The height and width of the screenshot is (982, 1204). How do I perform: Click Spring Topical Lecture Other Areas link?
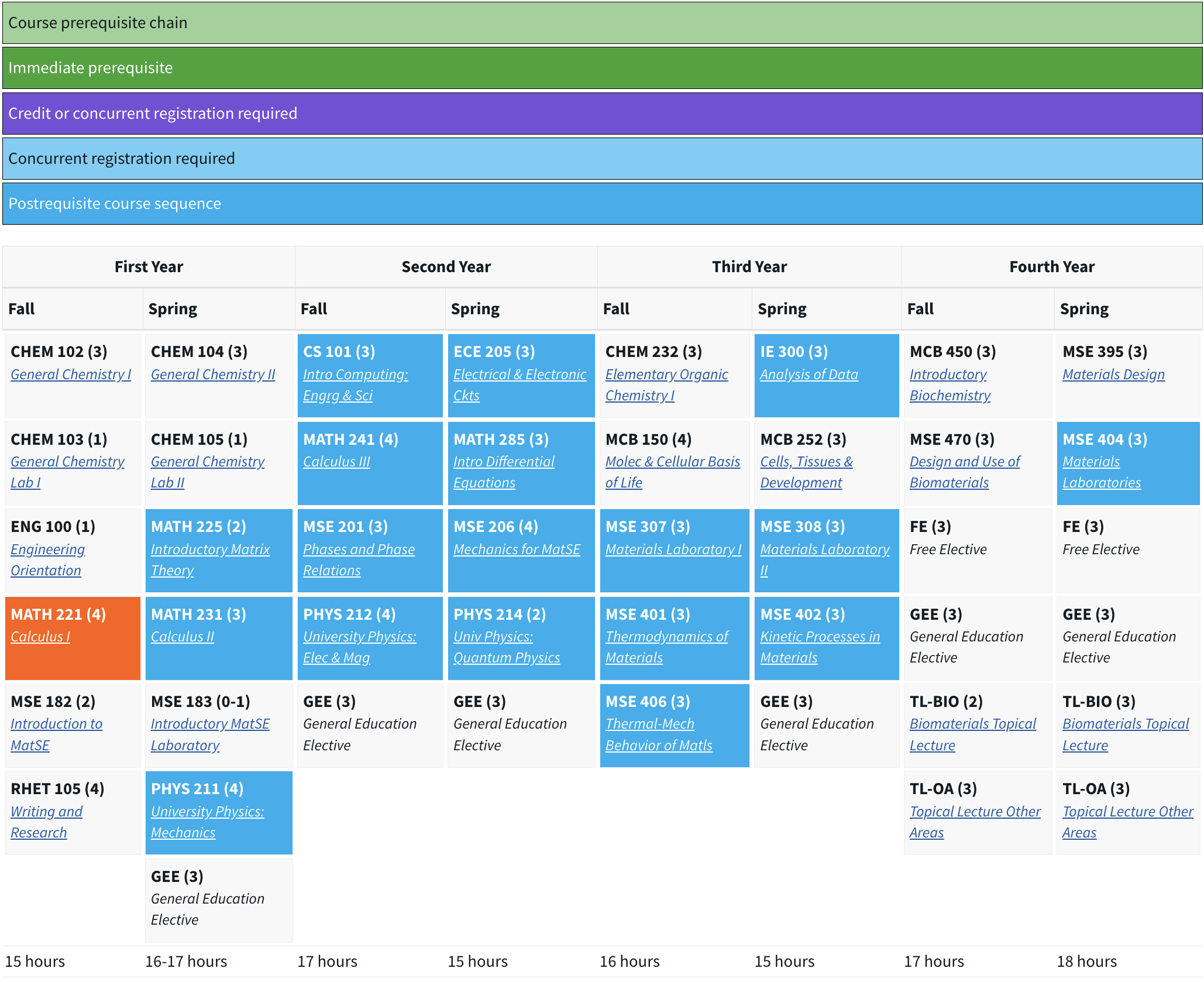tap(1128, 822)
